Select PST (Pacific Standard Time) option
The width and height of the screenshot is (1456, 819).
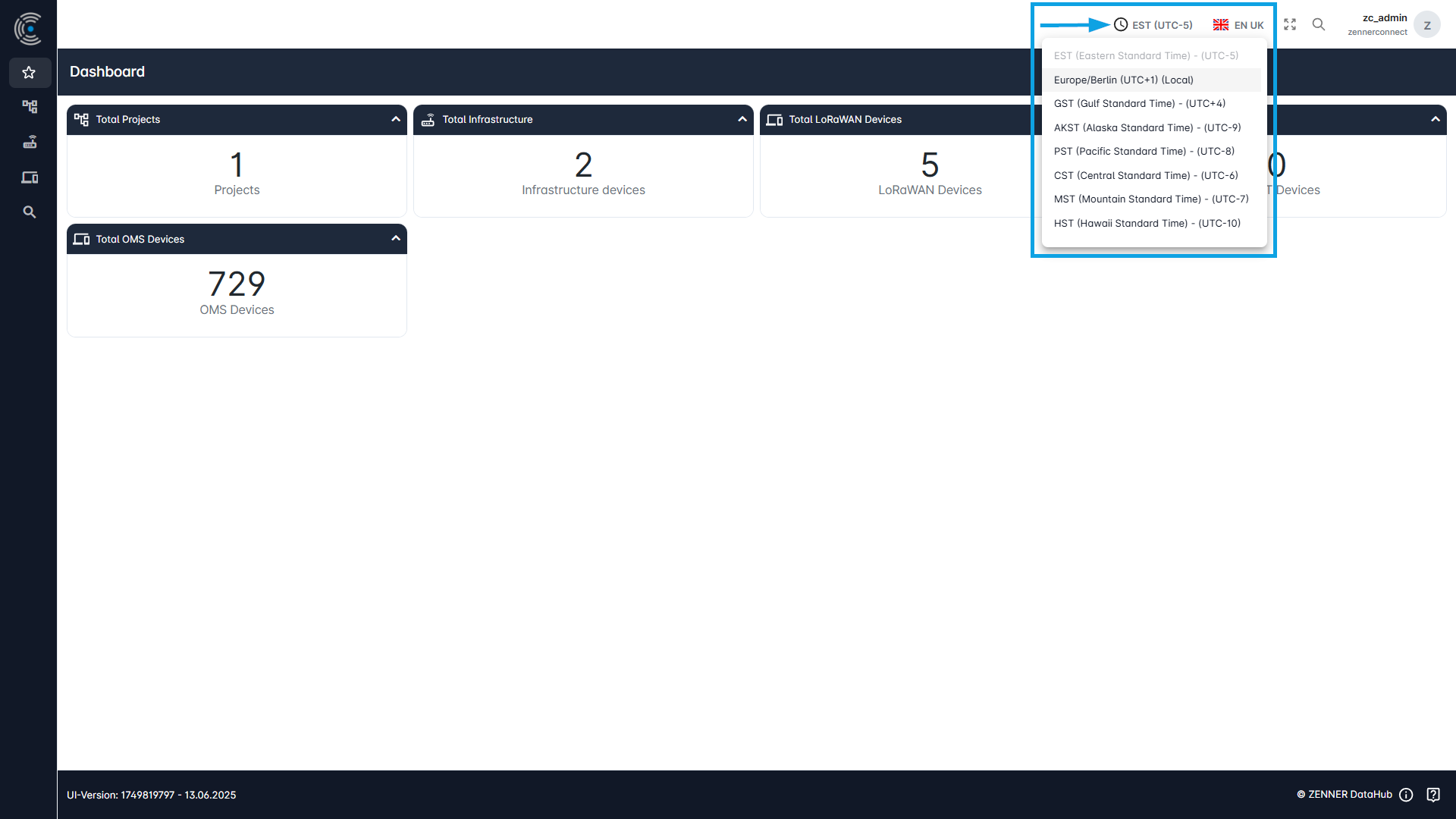pos(1144,151)
